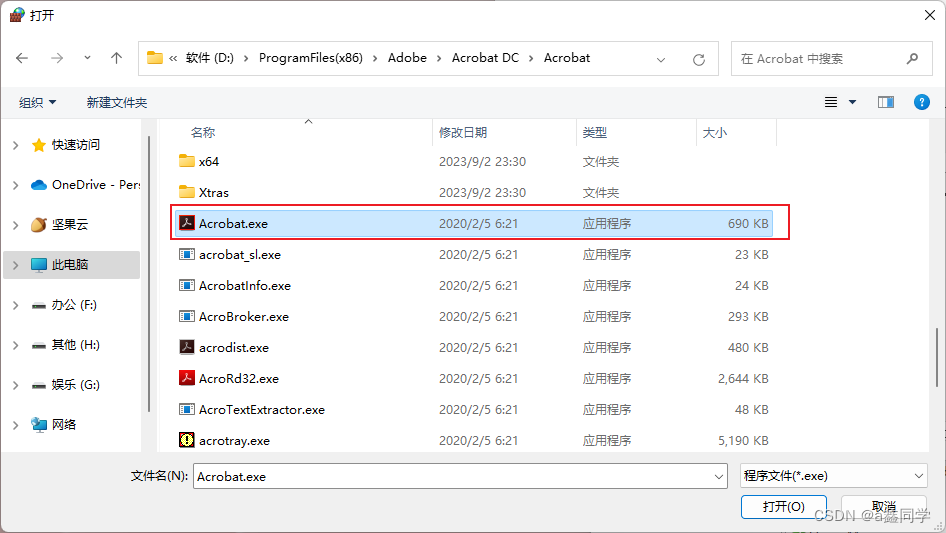Click the 690 KB size cell

pyautogui.click(x=748, y=223)
